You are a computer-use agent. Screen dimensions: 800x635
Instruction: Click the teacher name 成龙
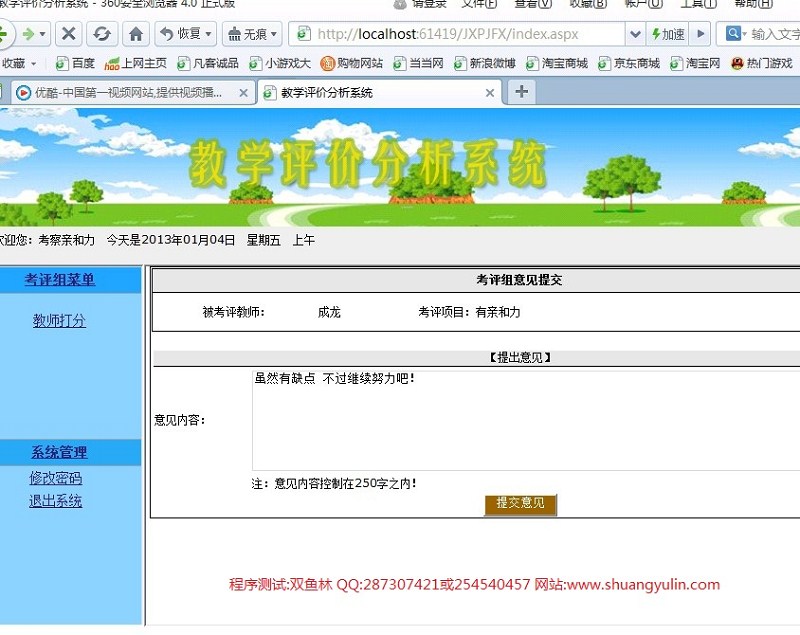pyautogui.click(x=329, y=312)
